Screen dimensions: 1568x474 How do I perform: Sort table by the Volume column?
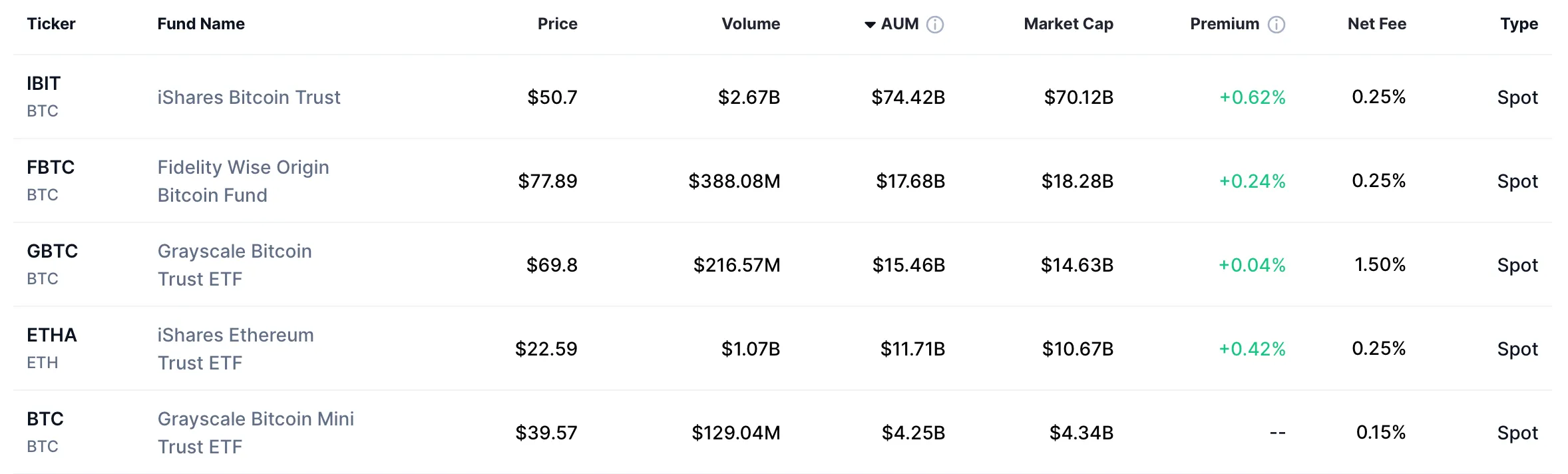(x=751, y=24)
